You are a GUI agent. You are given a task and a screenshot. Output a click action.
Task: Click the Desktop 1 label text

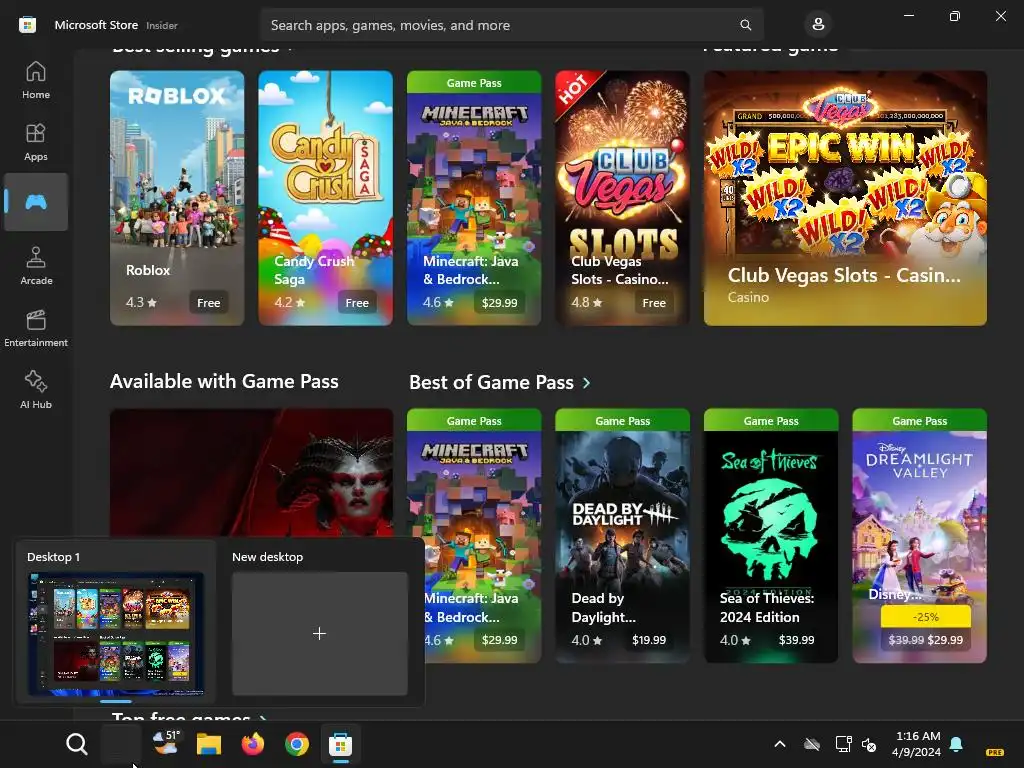point(53,557)
